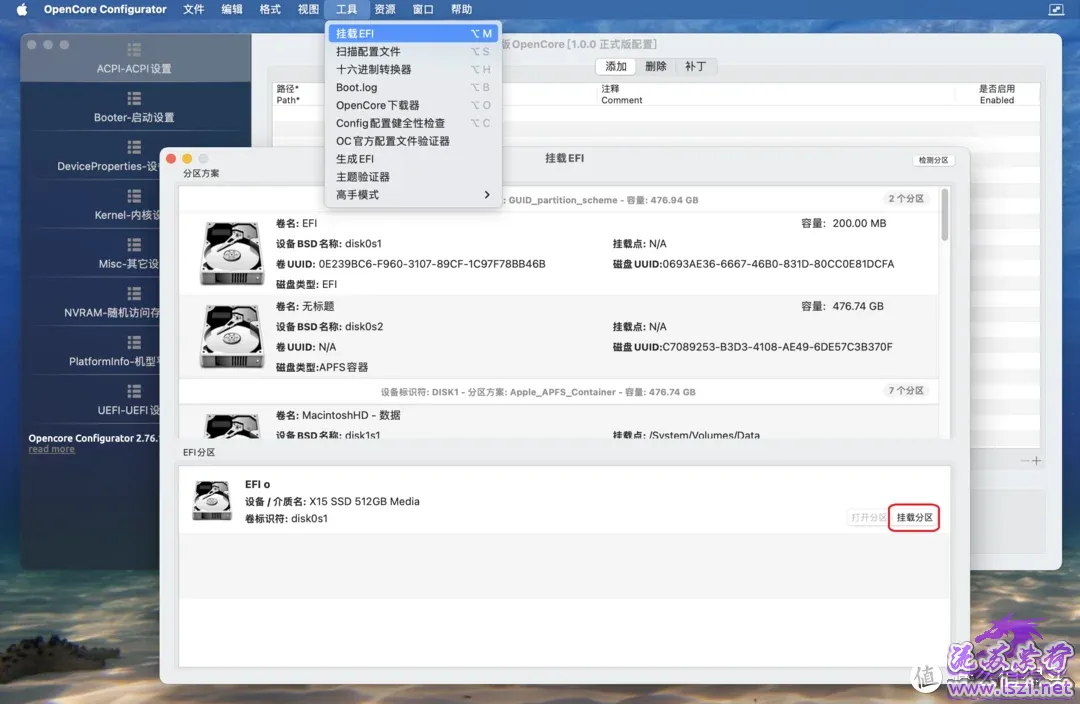Open the 窗口 menu

423,9
